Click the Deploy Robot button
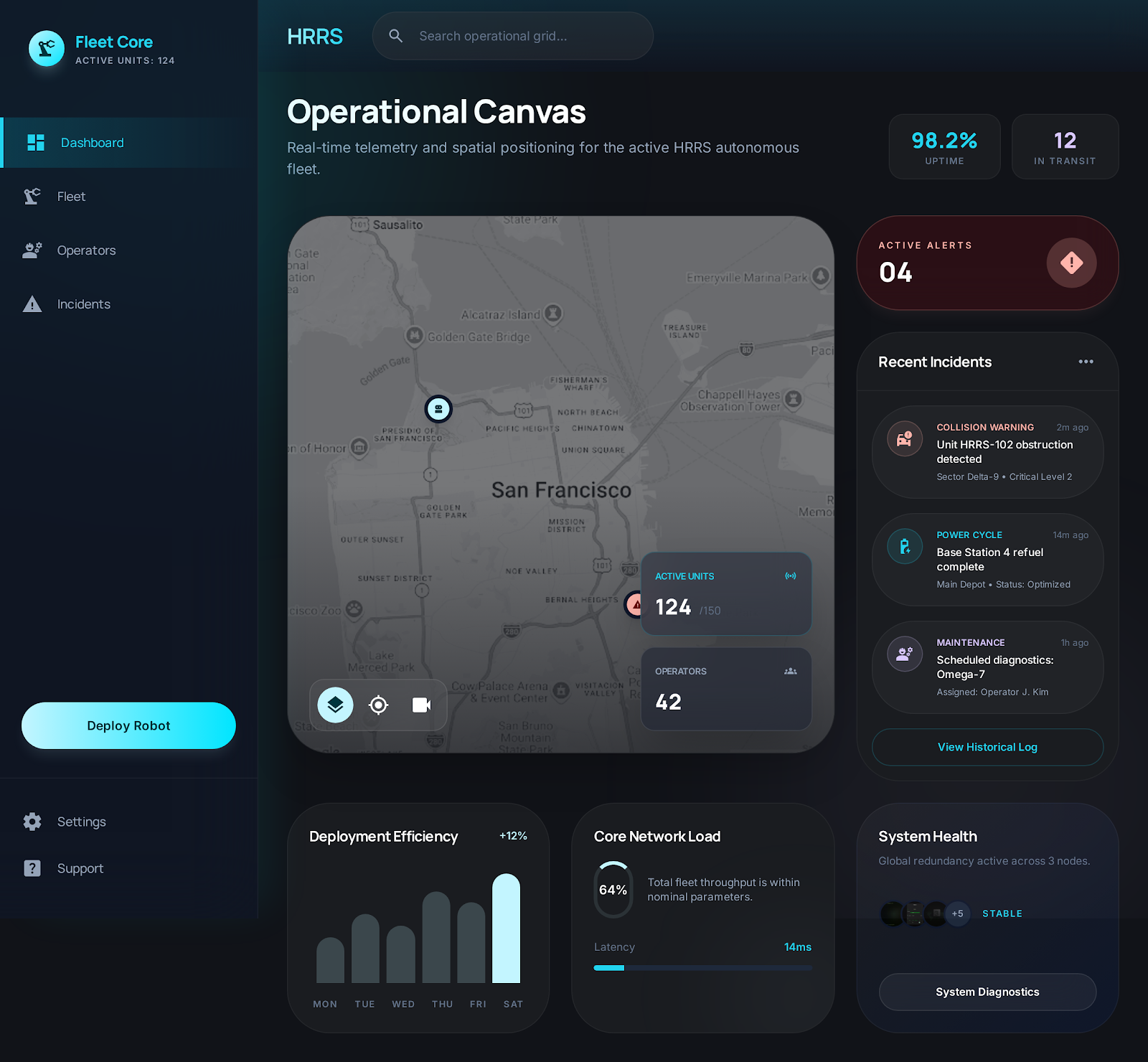This screenshot has height=1062, width=1148. pos(128,725)
